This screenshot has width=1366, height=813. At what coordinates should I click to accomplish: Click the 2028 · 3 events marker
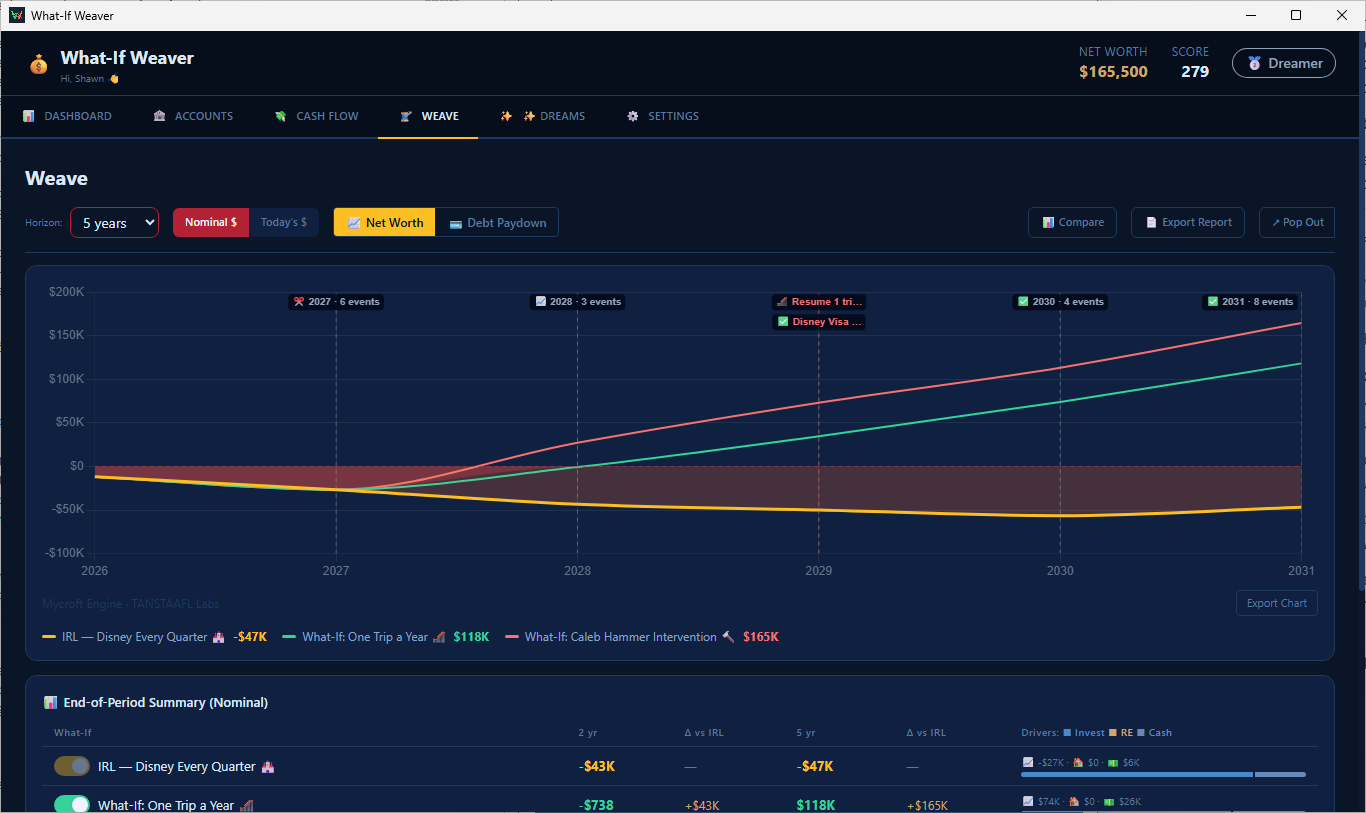click(578, 302)
